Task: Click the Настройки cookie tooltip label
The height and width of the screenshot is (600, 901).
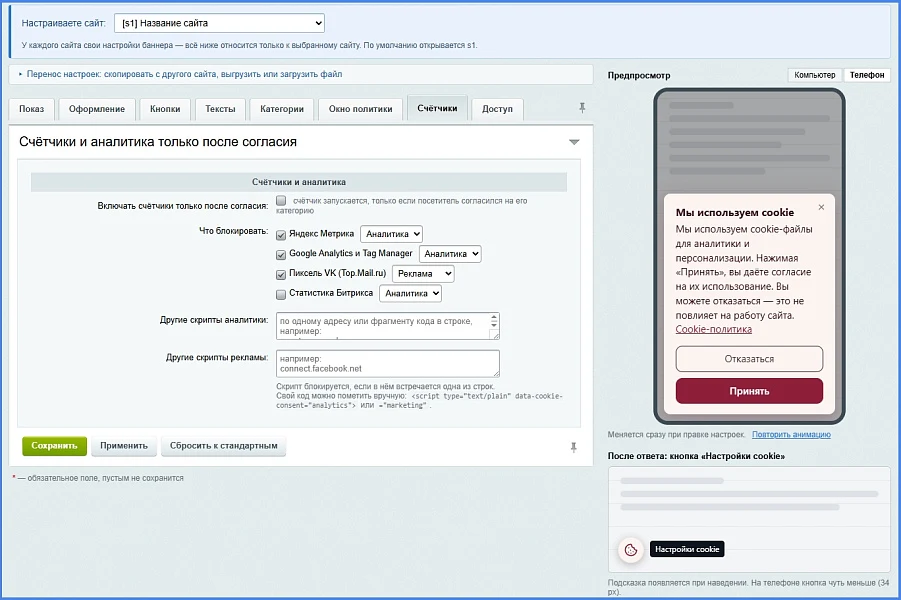Action: [x=687, y=549]
